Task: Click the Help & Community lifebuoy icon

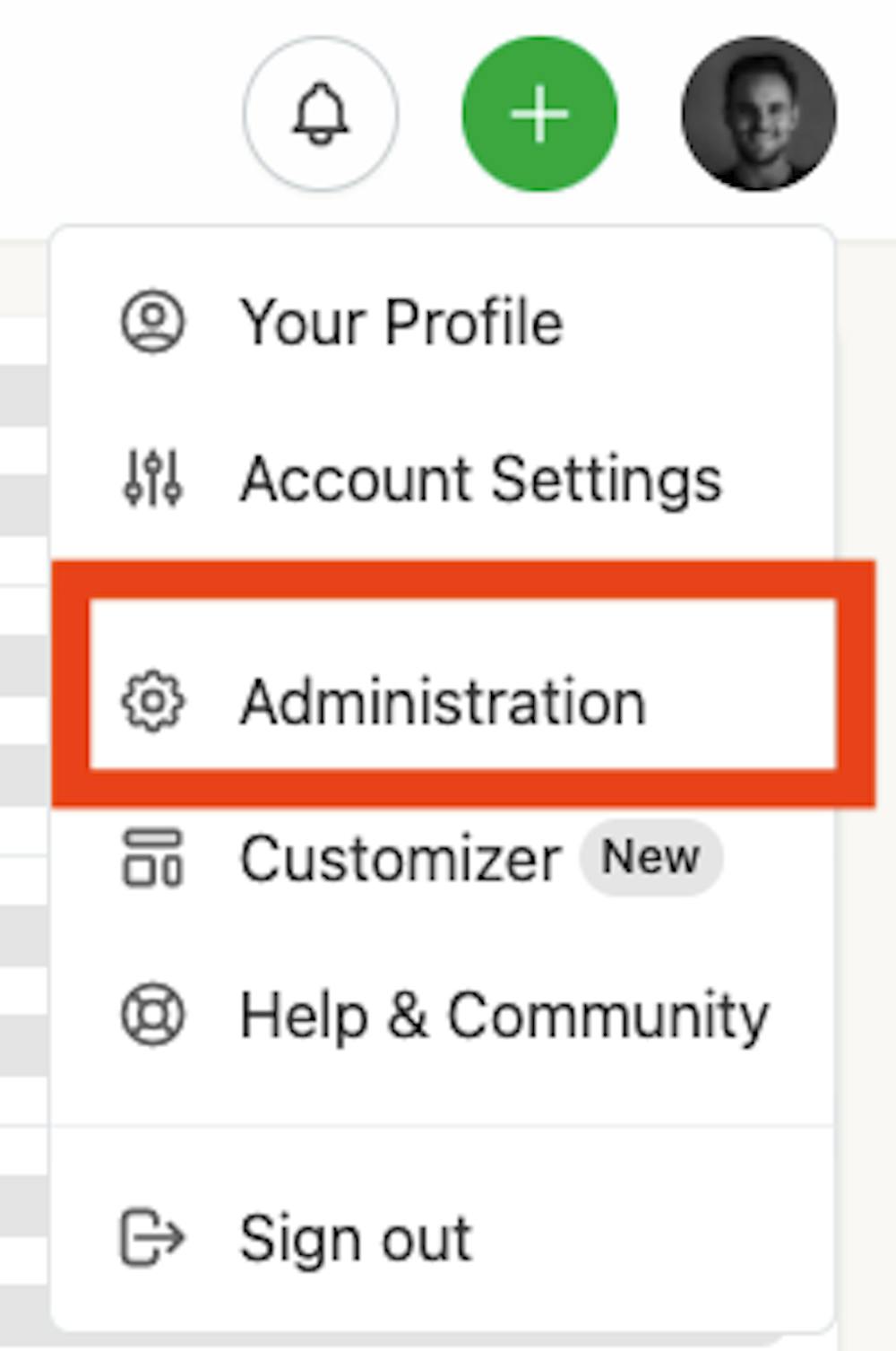Action: point(152,1015)
